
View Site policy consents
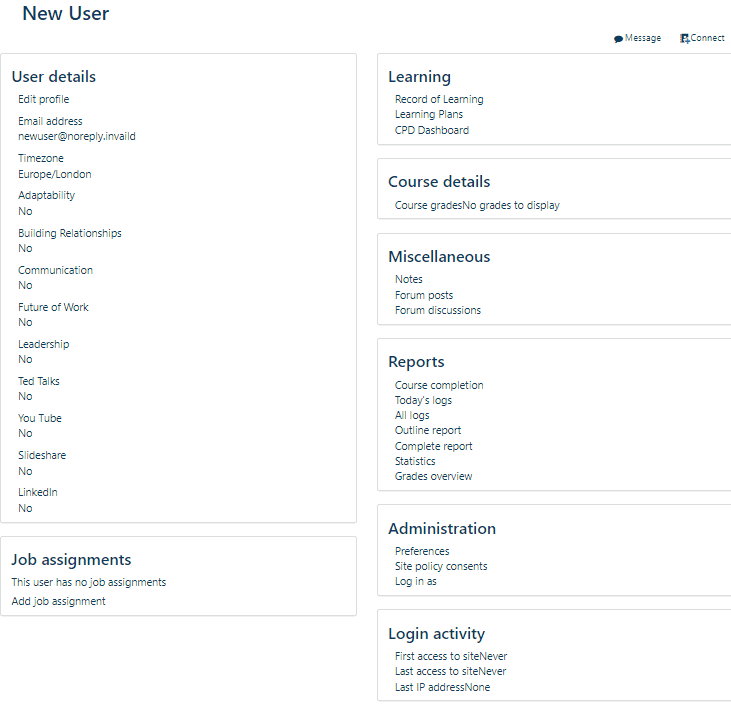coord(441,566)
